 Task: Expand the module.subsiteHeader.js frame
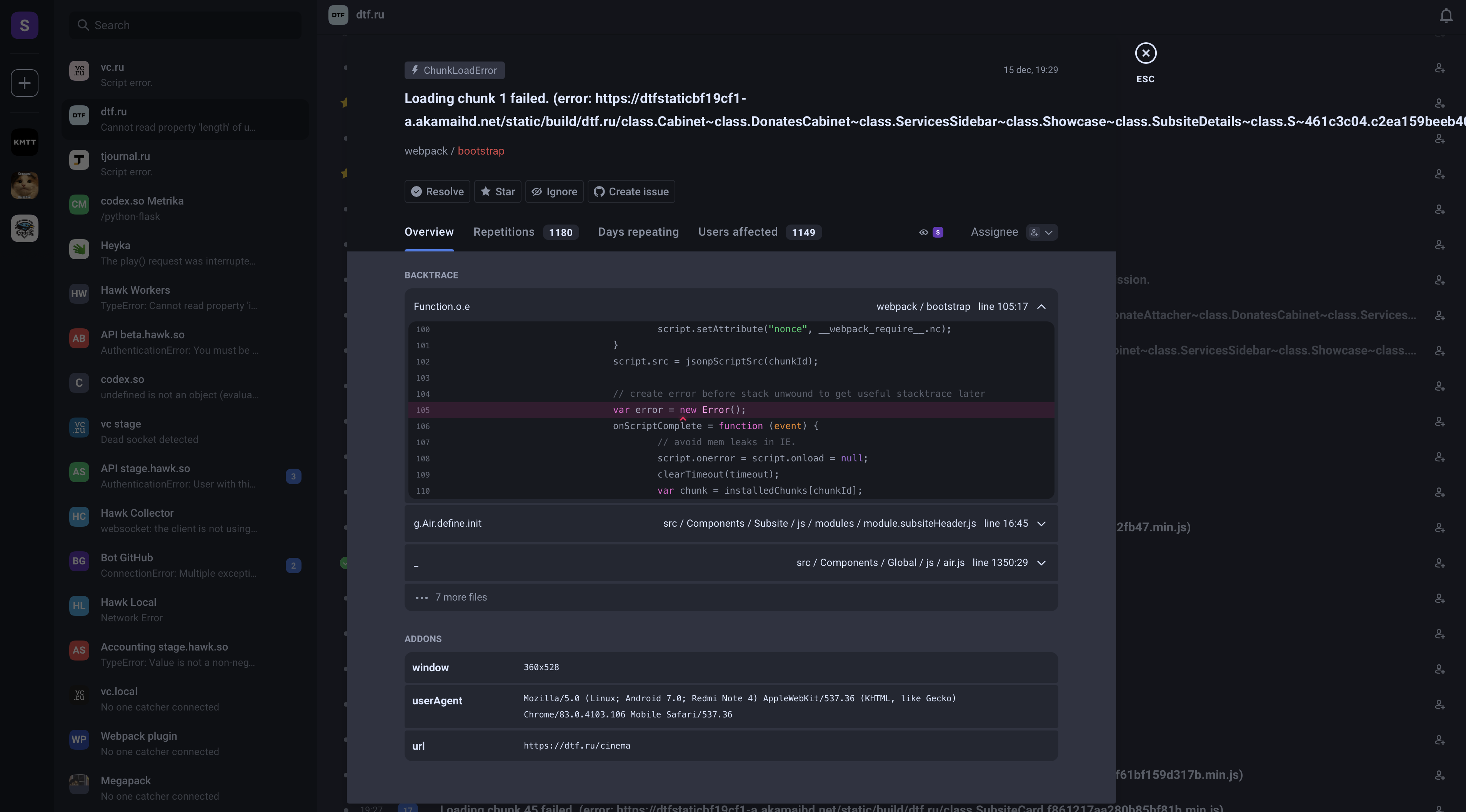click(x=1041, y=523)
